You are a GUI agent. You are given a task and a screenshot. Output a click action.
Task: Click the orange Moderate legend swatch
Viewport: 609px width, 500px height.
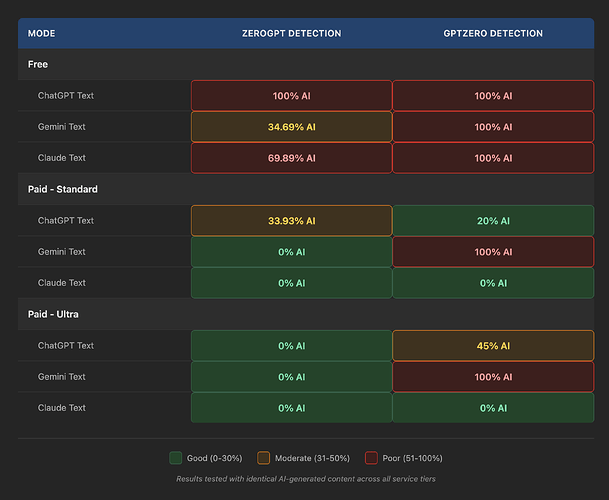[x=263, y=458]
